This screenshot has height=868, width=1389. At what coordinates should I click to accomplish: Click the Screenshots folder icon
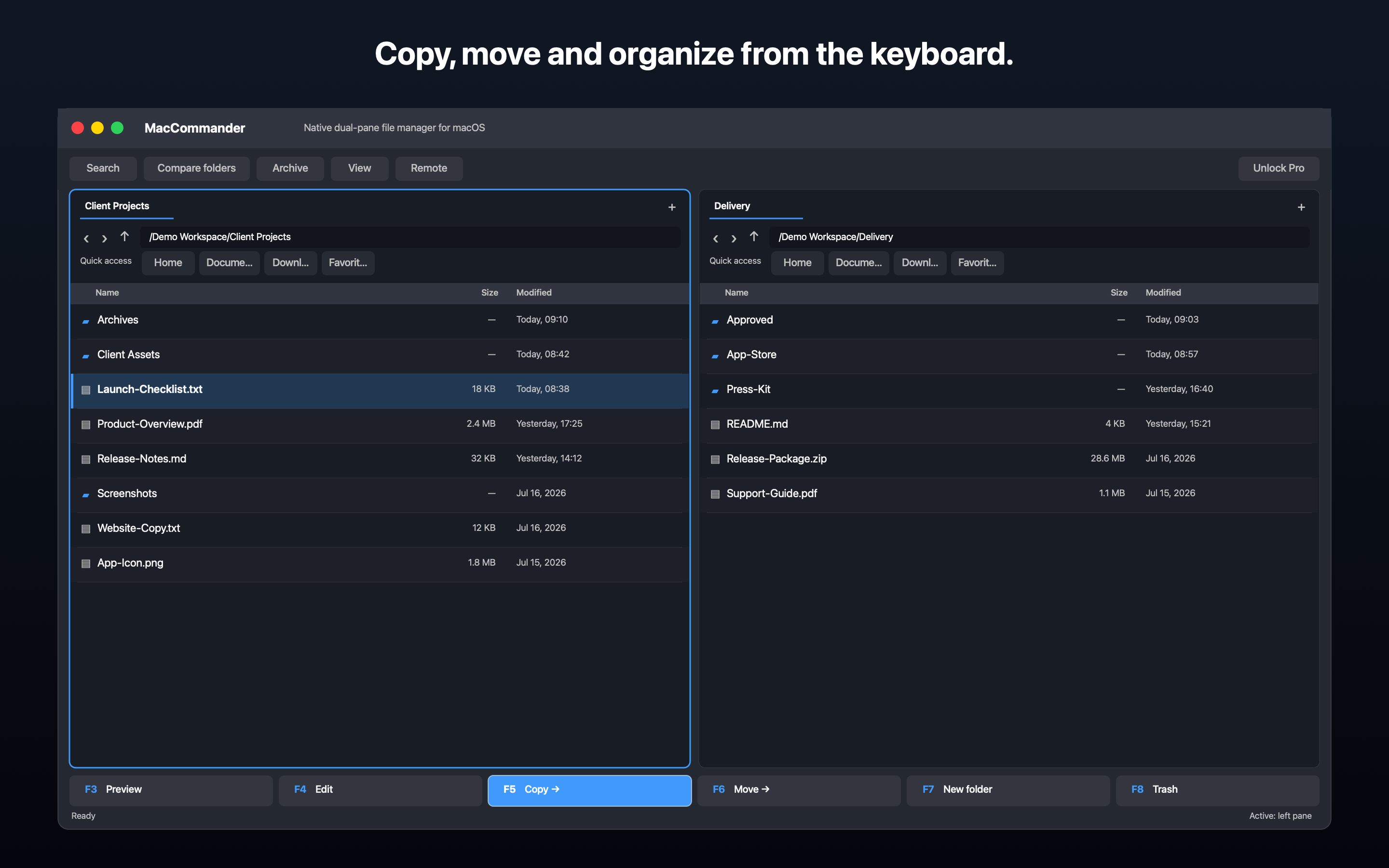coord(85,495)
